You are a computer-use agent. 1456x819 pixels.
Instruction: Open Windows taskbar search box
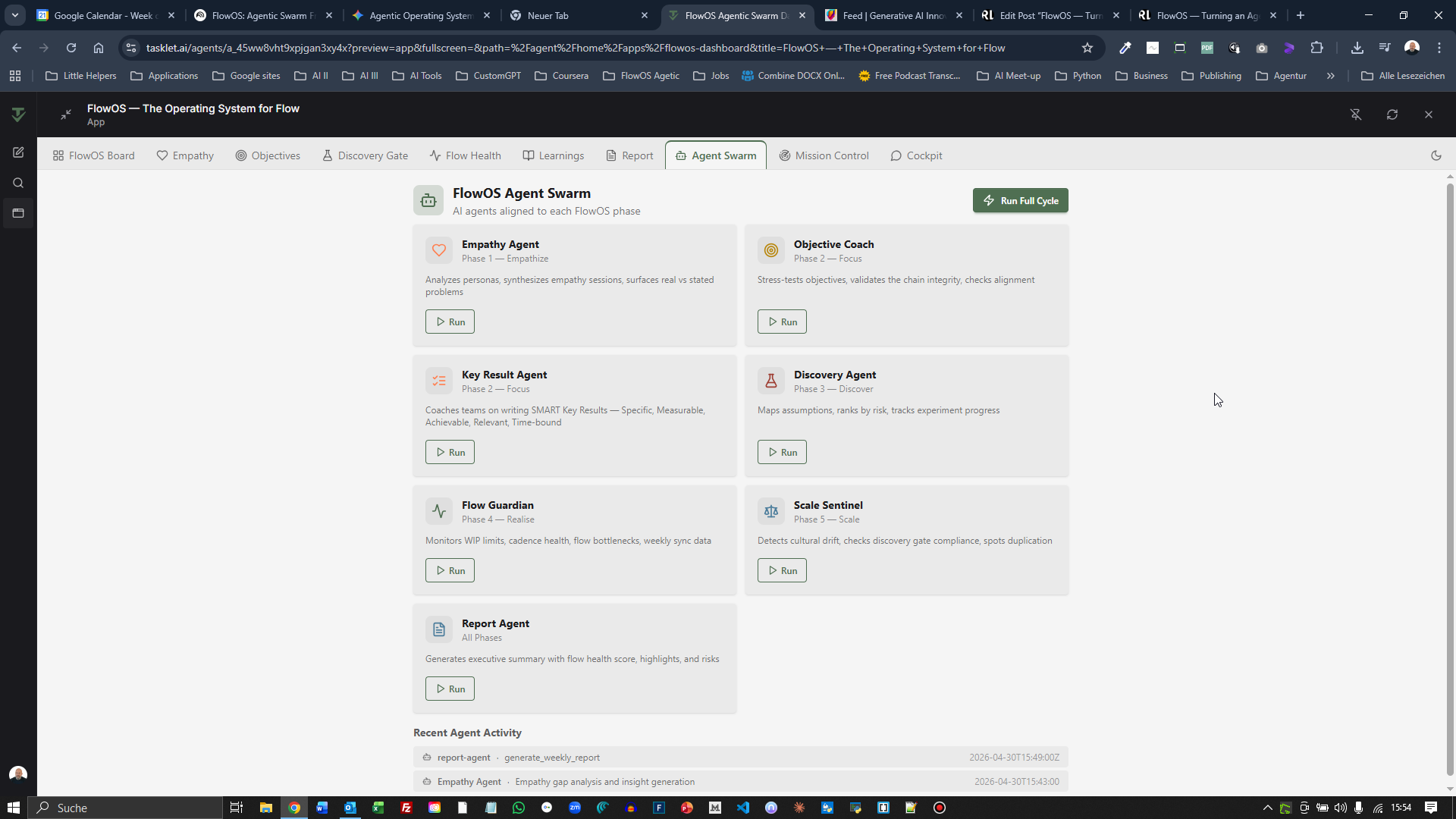[126, 808]
